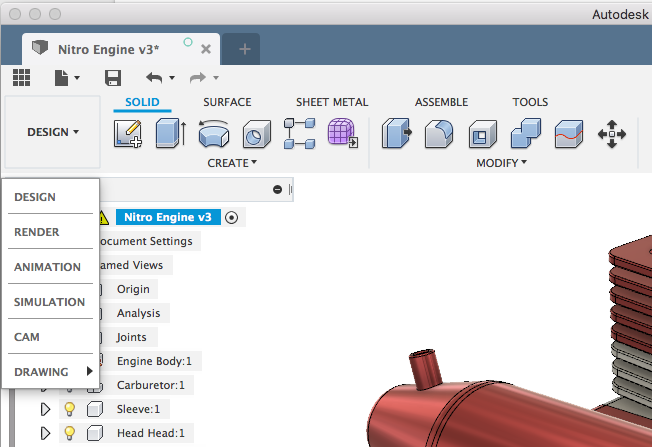Viewport: 652px width, 447px height.
Task: Open the MODIFY dropdown menu
Action: (x=501, y=163)
